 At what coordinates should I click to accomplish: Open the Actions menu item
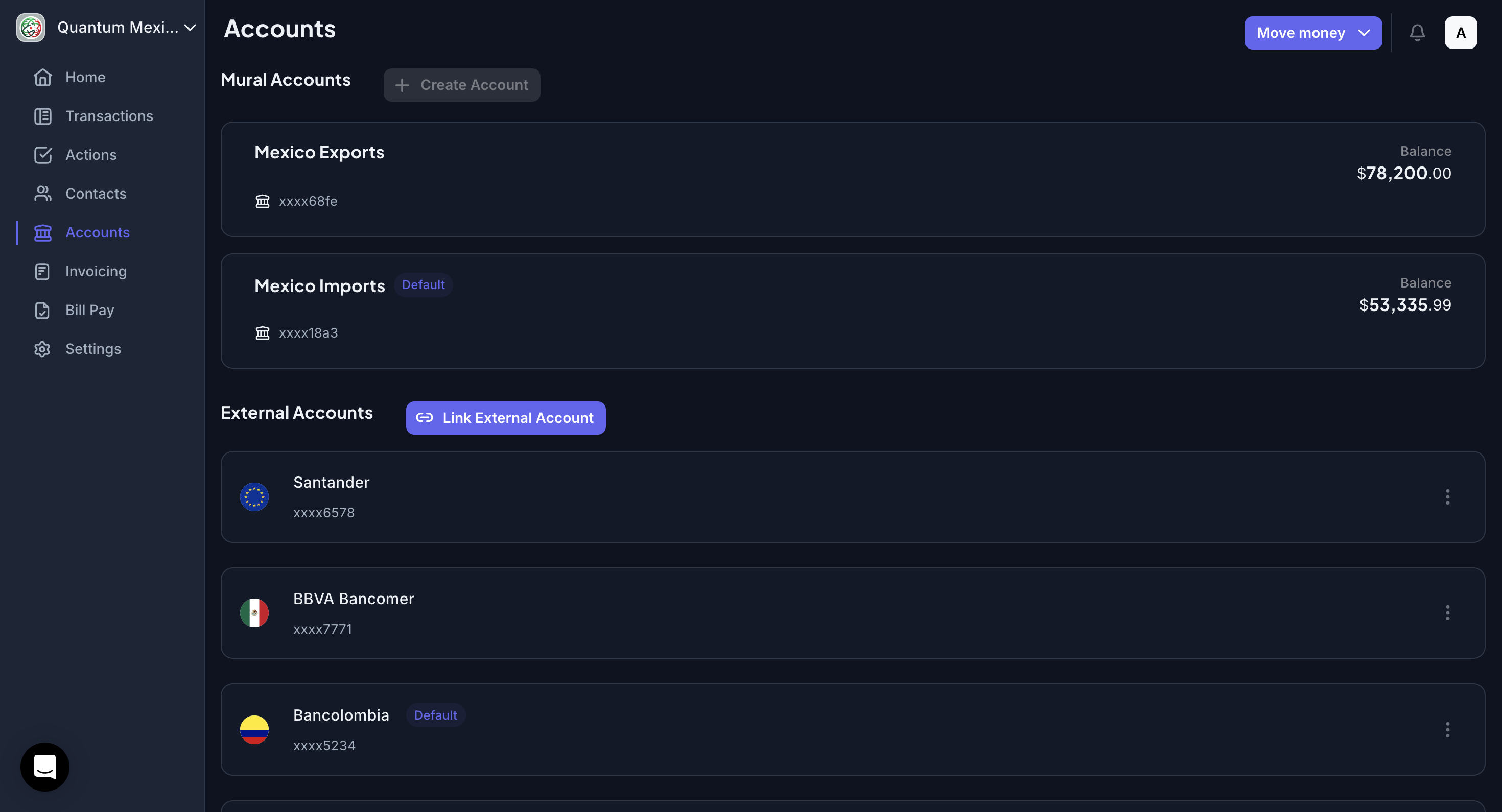click(x=91, y=154)
